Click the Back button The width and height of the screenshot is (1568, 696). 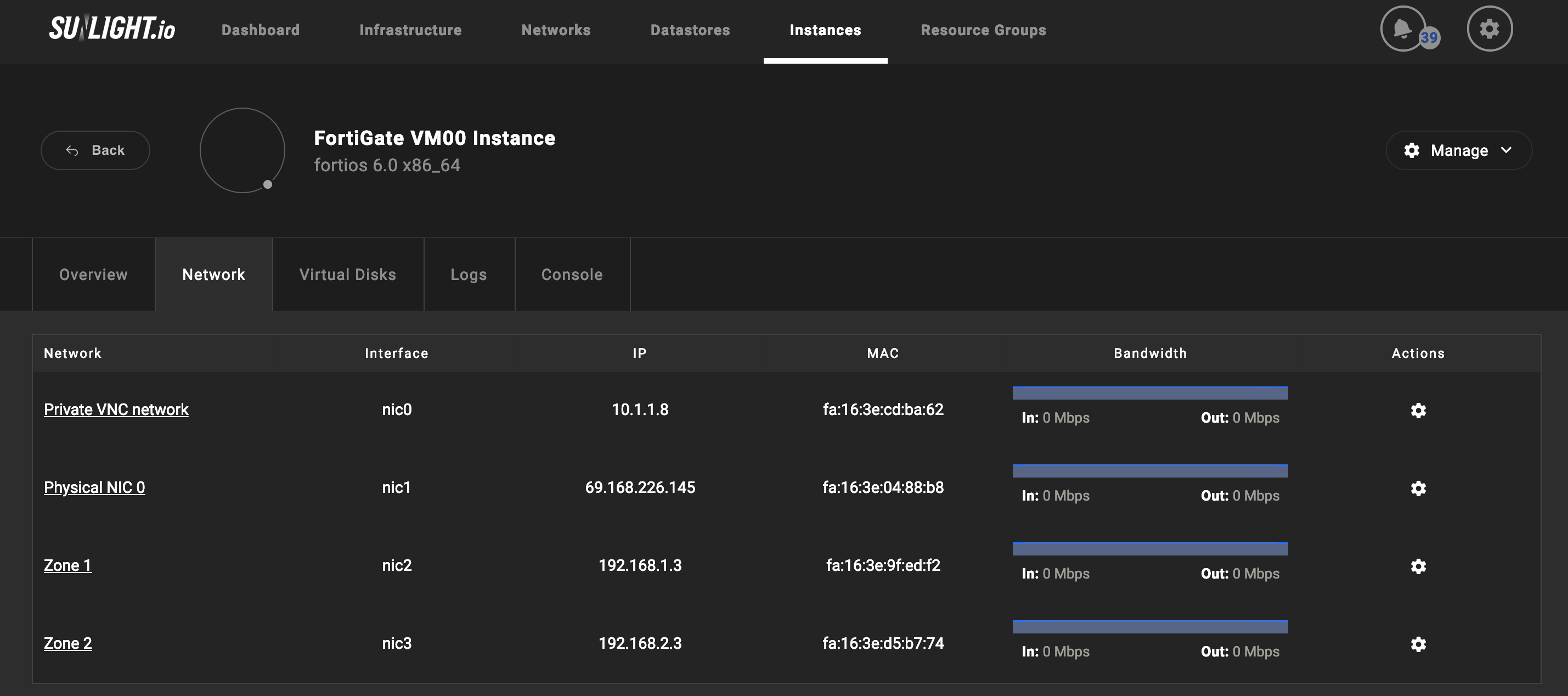(x=95, y=150)
